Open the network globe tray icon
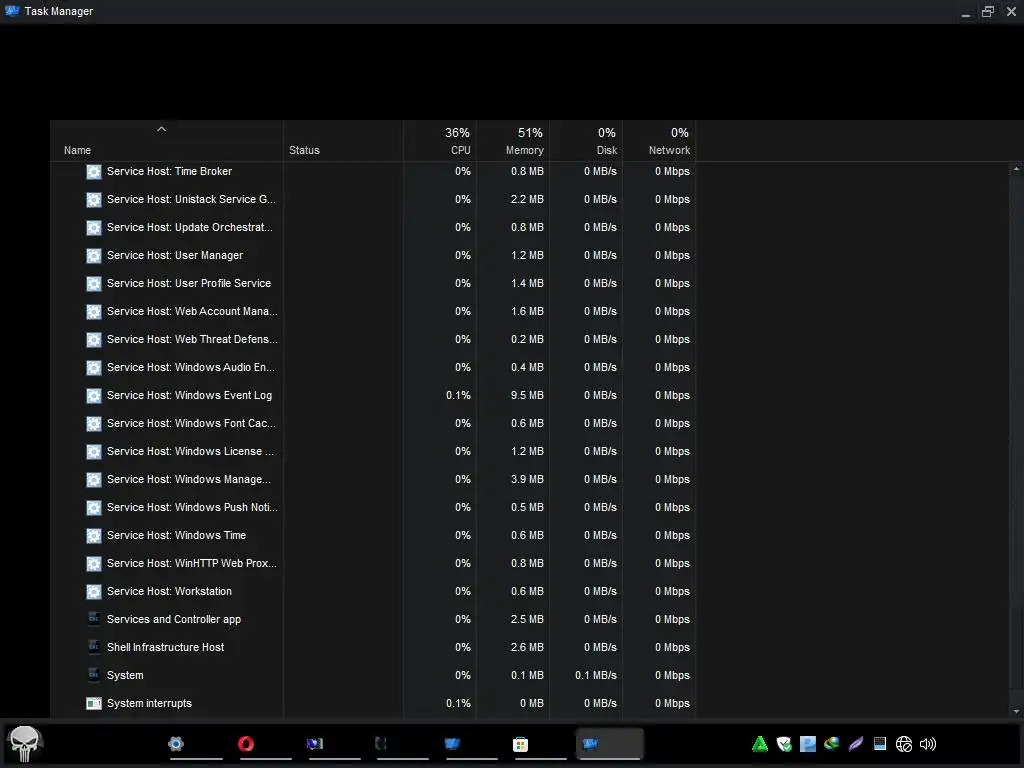1024x768 pixels. click(x=904, y=744)
